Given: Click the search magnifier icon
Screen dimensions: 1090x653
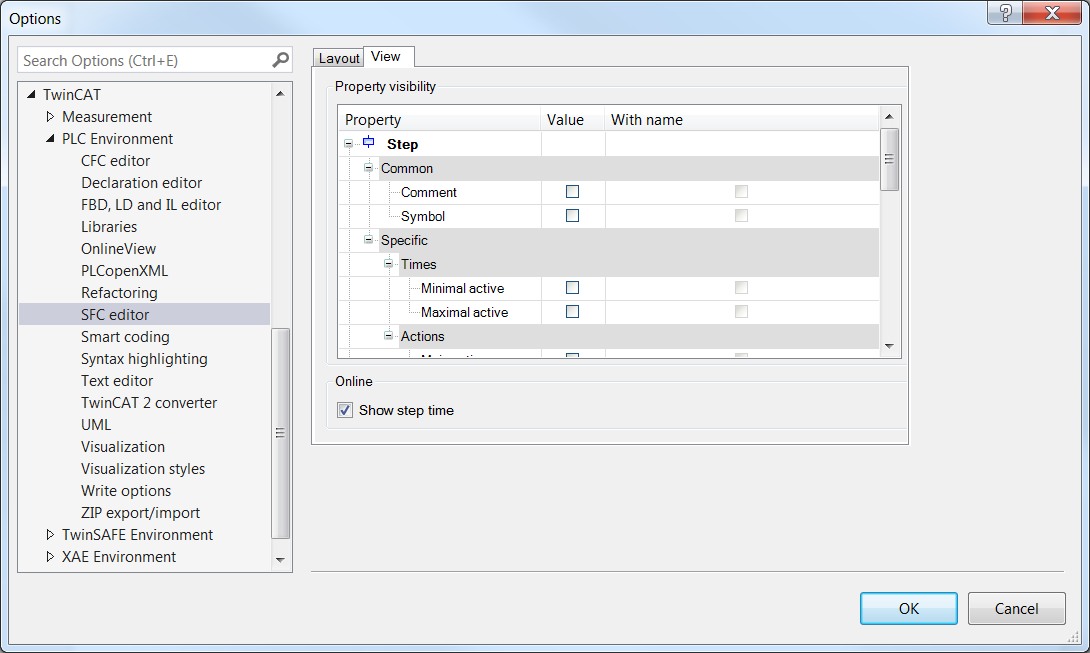Looking at the screenshot, I should click(x=280, y=61).
